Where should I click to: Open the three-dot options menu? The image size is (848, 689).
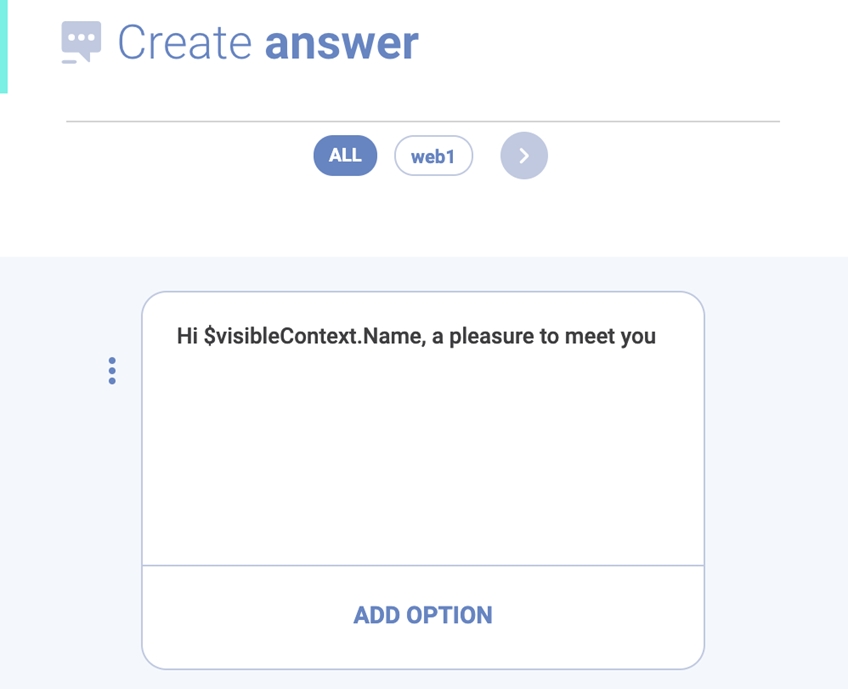(112, 371)
